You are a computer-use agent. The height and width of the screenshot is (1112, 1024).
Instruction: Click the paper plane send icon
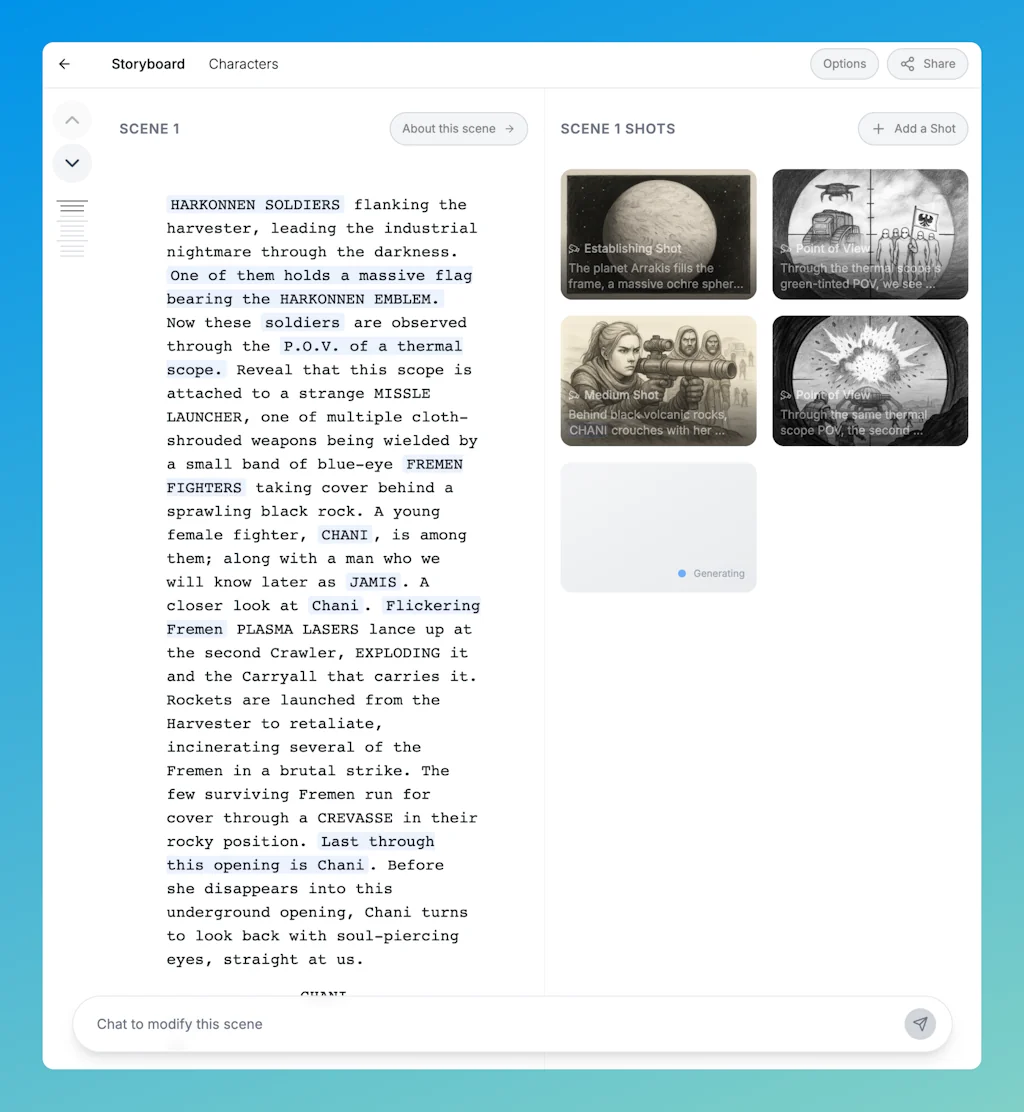[920, 1023]
